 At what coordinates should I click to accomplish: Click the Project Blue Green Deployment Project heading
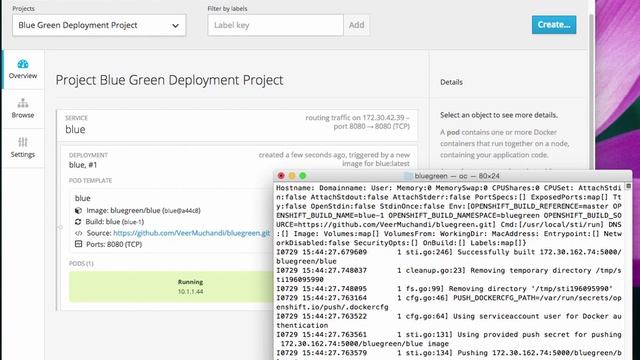click(169, 80)
